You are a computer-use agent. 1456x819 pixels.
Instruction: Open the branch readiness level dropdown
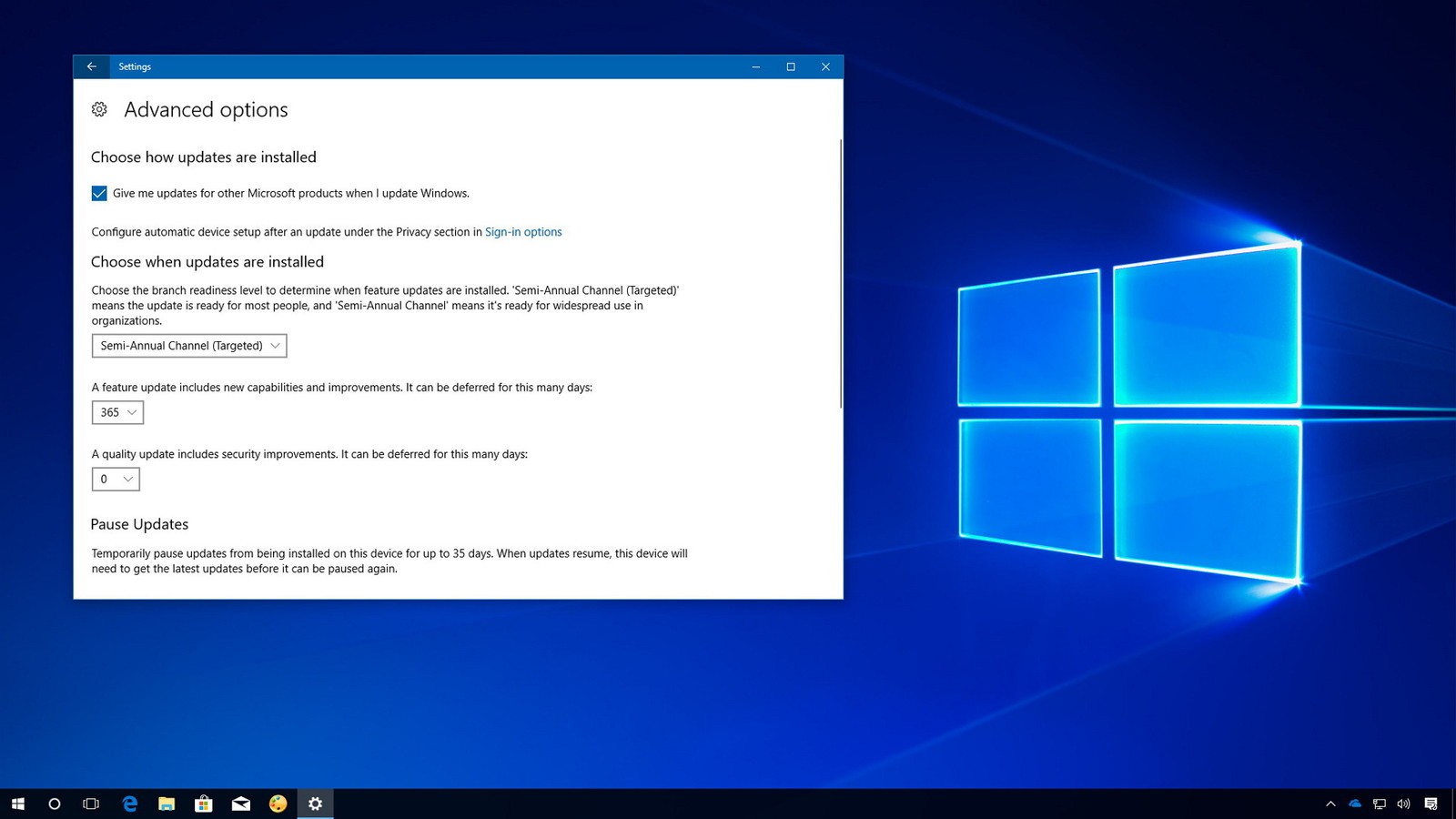[188, 346]
